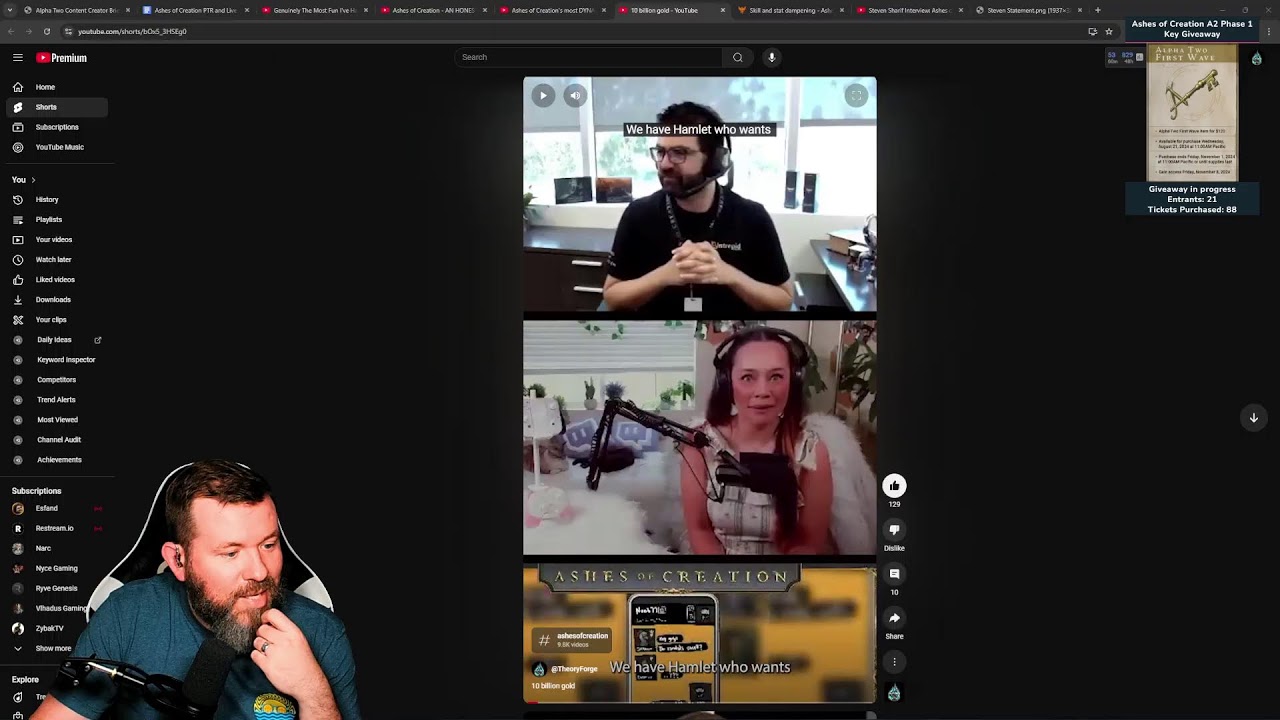The image size is (1280, 720).
Task: Switch to Skill and stat dampening tab
Action: [x=790, y=10]
